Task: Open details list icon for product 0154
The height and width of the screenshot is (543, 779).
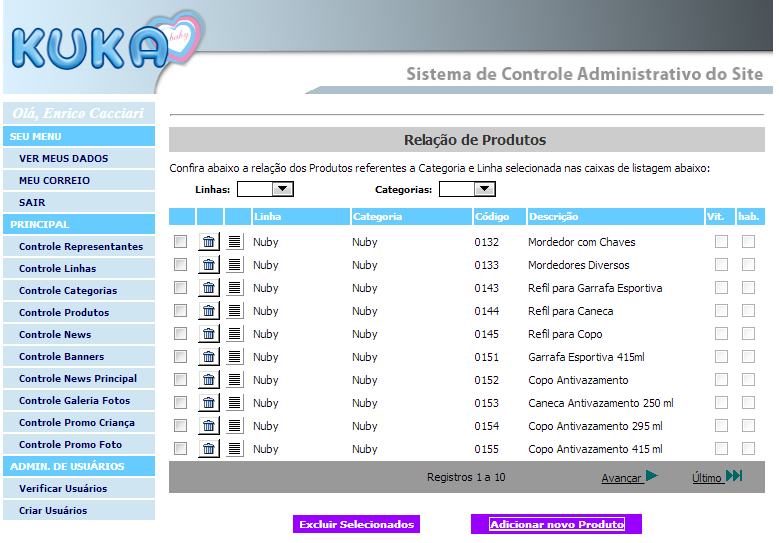Action: coord(234,426)
